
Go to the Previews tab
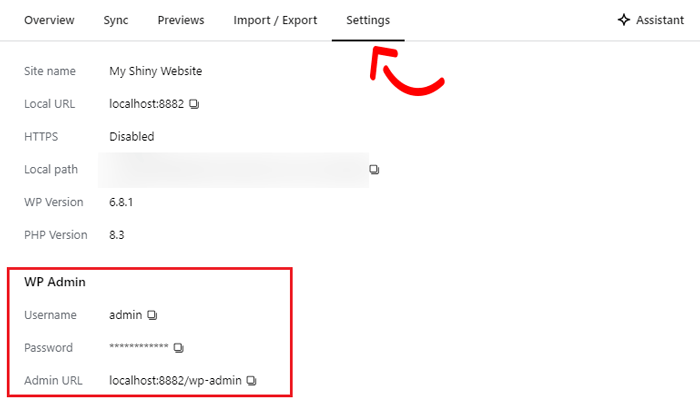(x=181, y=20)
